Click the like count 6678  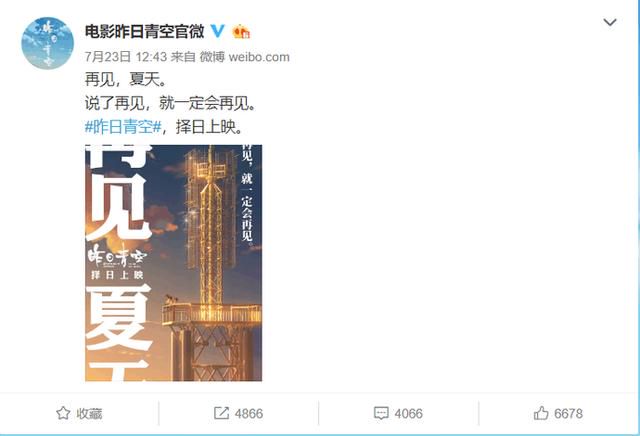pyautogui.click(x=568, y=414)
